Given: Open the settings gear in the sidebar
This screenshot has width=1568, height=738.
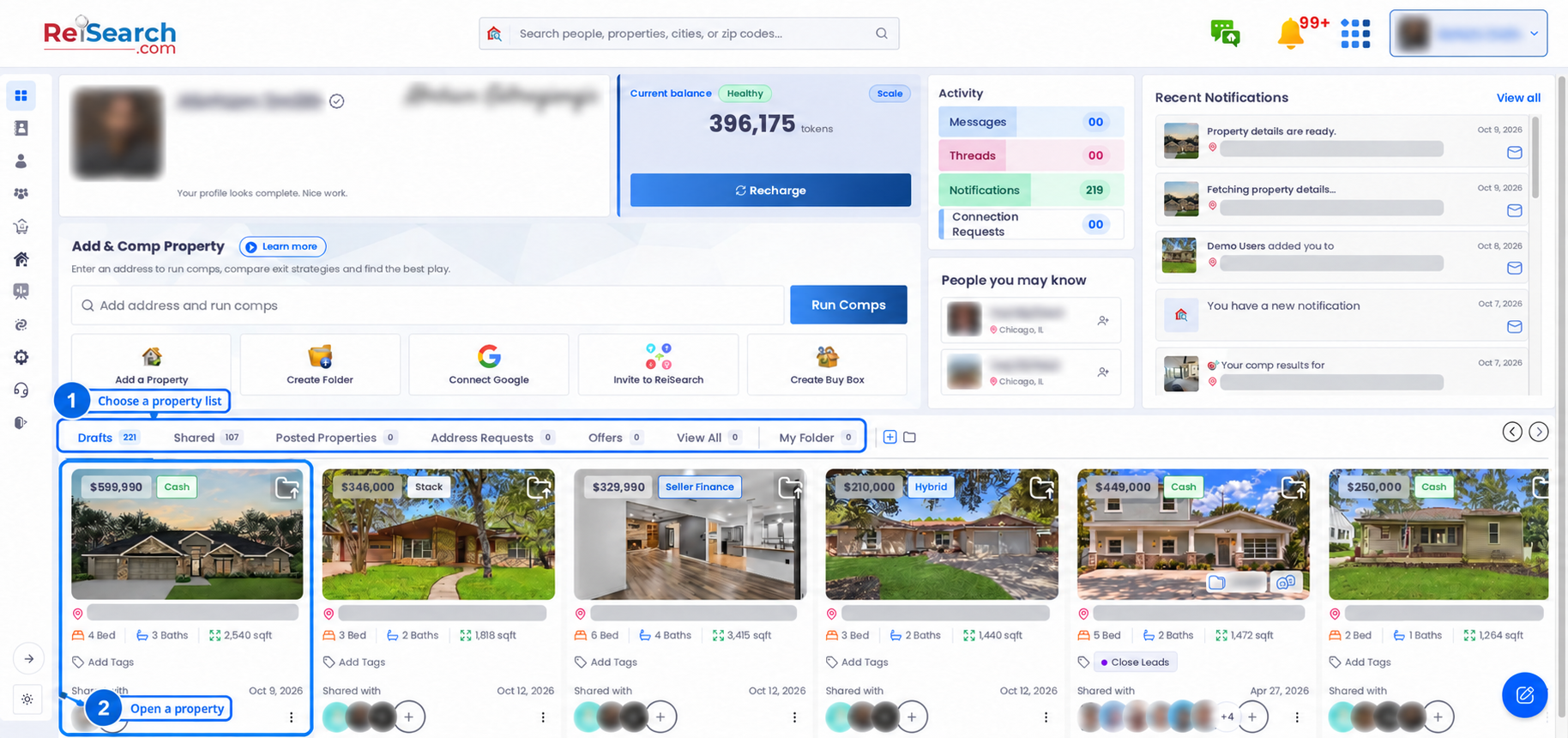Looking at the screenshot, I should pyautogui.click(x=21, y=357).
